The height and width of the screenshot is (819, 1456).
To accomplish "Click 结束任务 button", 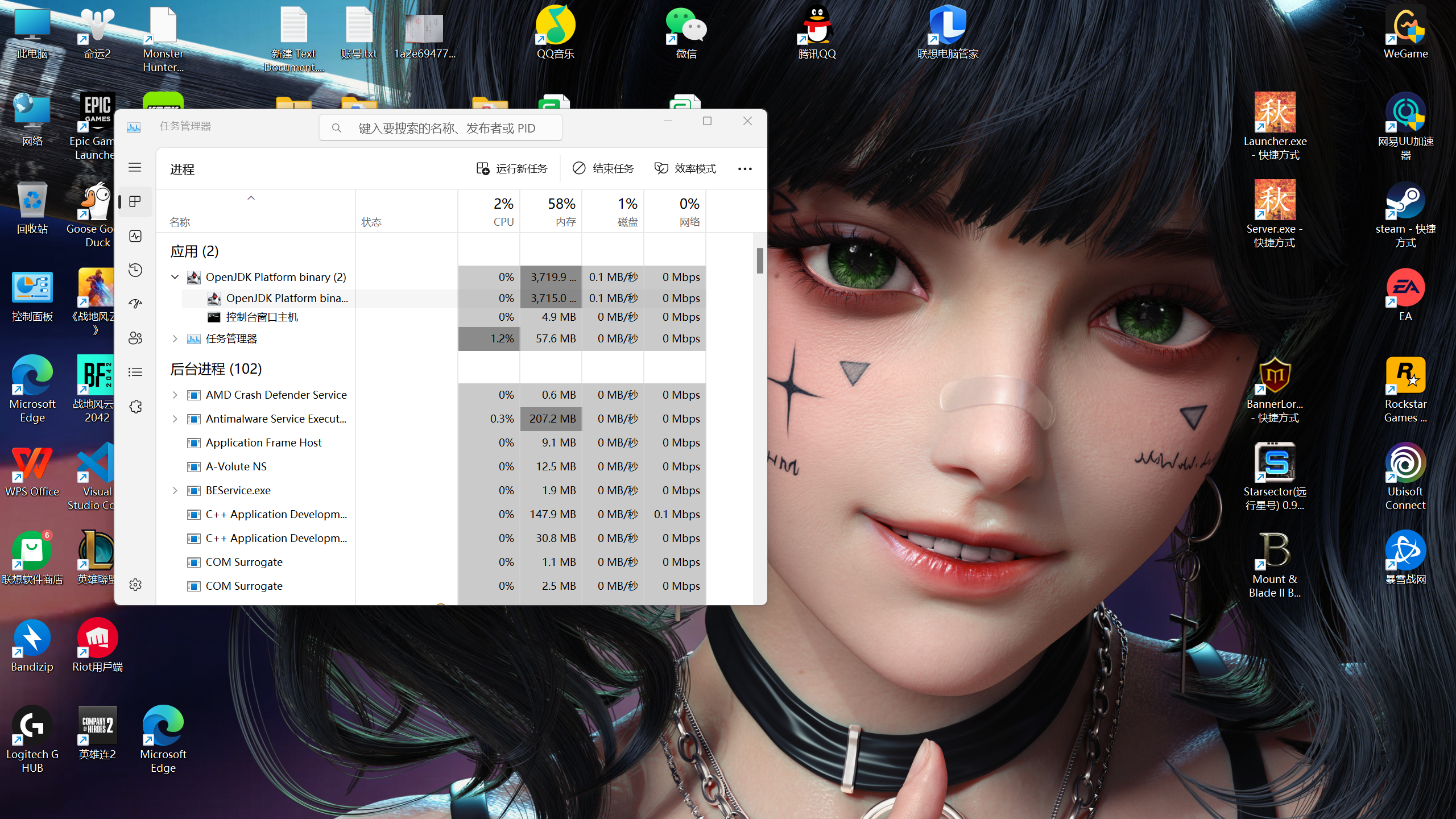I will (603, 168).
